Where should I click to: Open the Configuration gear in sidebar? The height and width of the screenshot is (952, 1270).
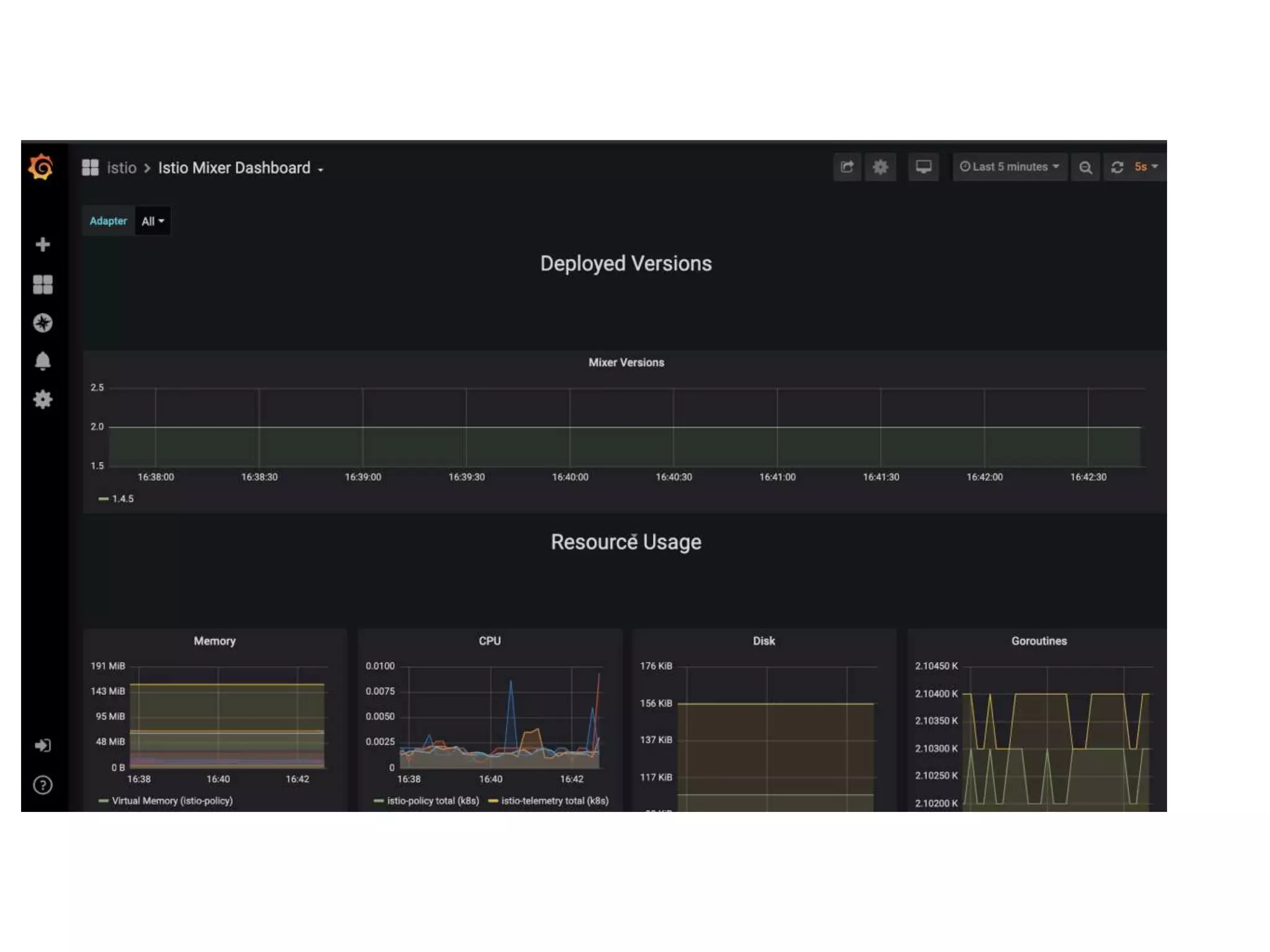[42, 399]
